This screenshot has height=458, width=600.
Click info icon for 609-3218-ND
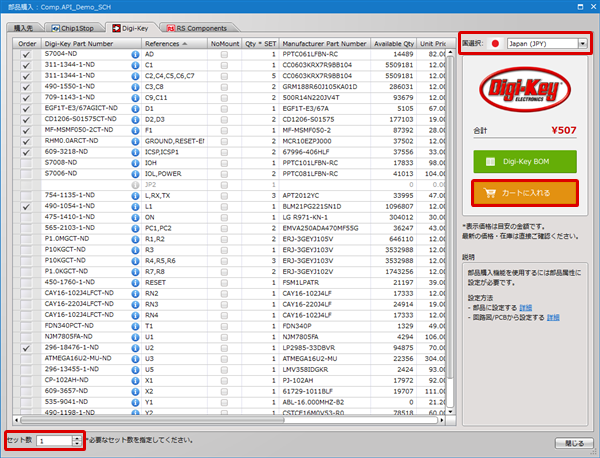[135, 152]
